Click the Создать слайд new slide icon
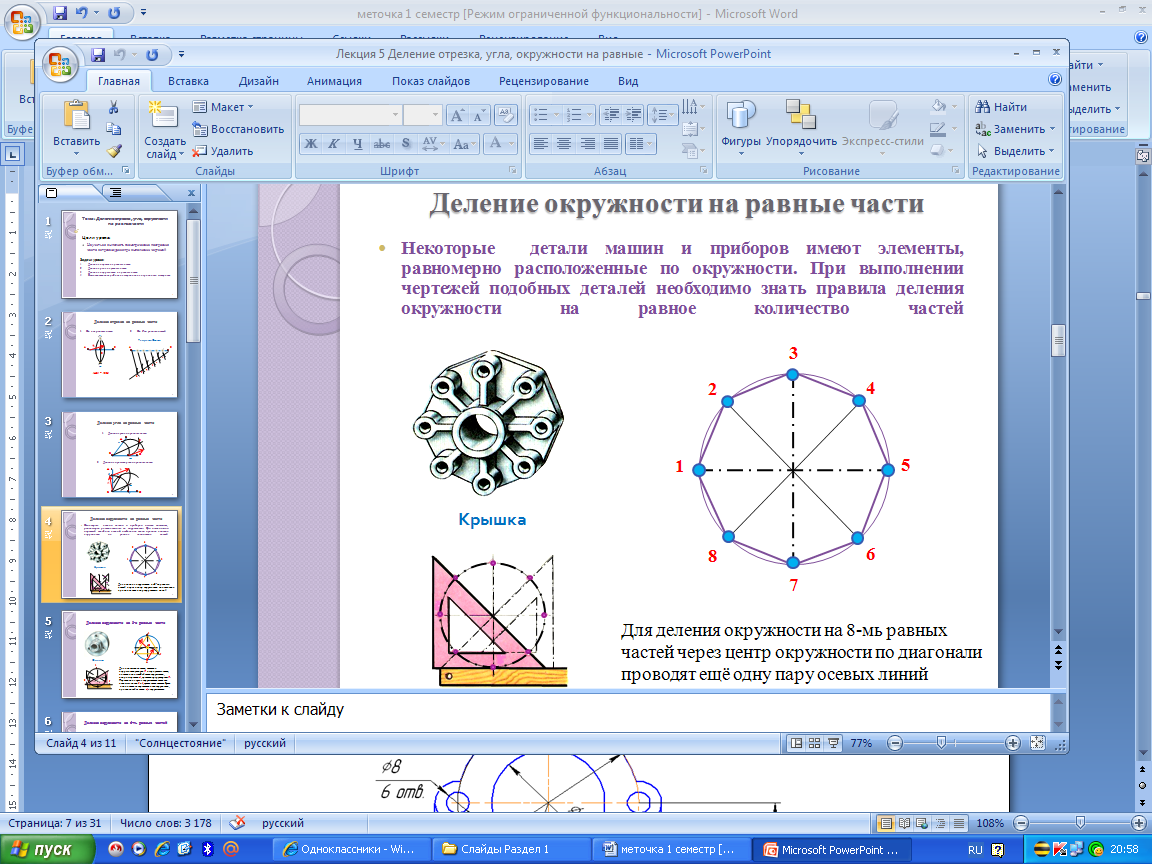Image resolution: width=1152 pixels, height=864 pixels. pyautogui.click(x=163, y=115)
